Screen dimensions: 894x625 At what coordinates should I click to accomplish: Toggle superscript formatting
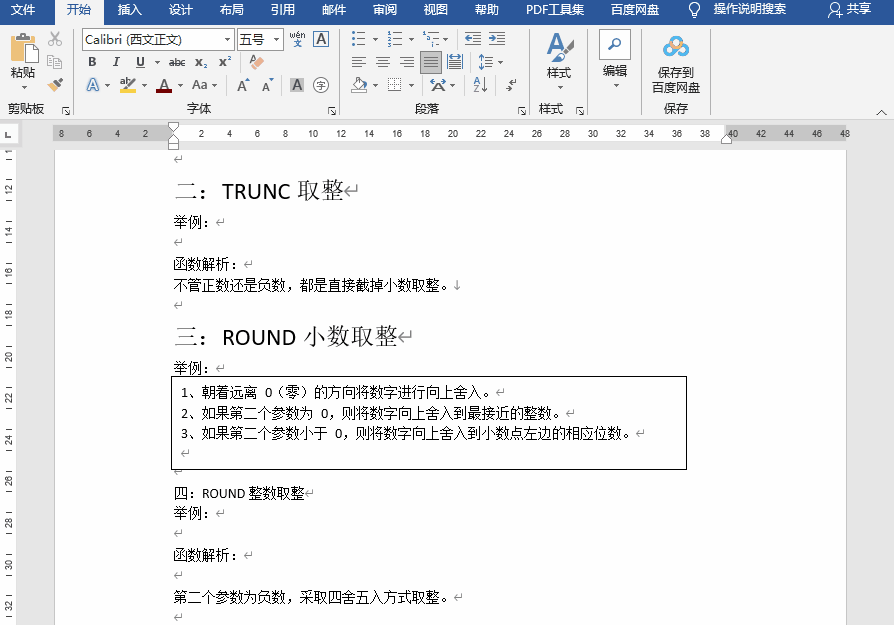[x=225, y=62]
